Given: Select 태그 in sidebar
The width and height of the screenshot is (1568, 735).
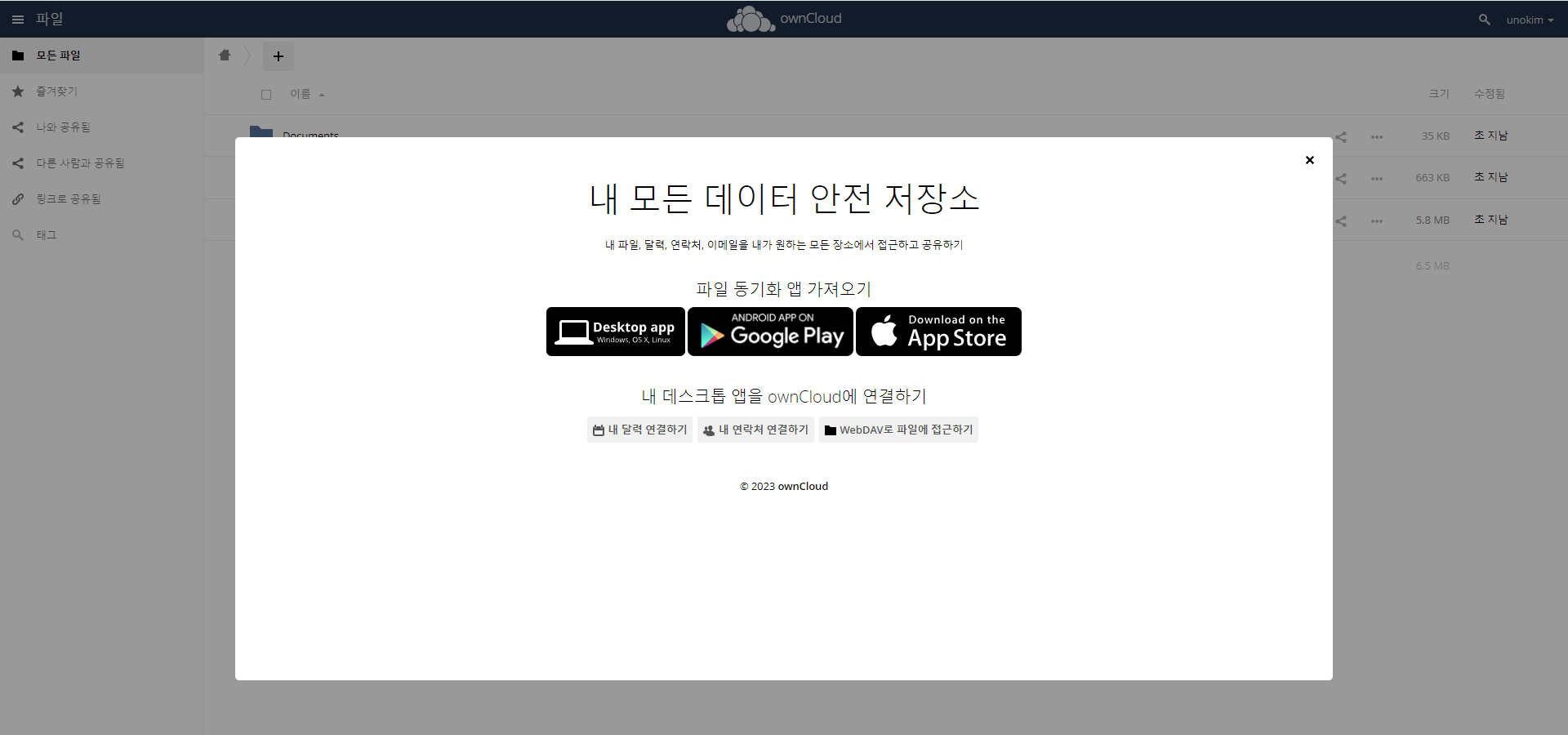Looking at the screenshot, I should 101,235.
